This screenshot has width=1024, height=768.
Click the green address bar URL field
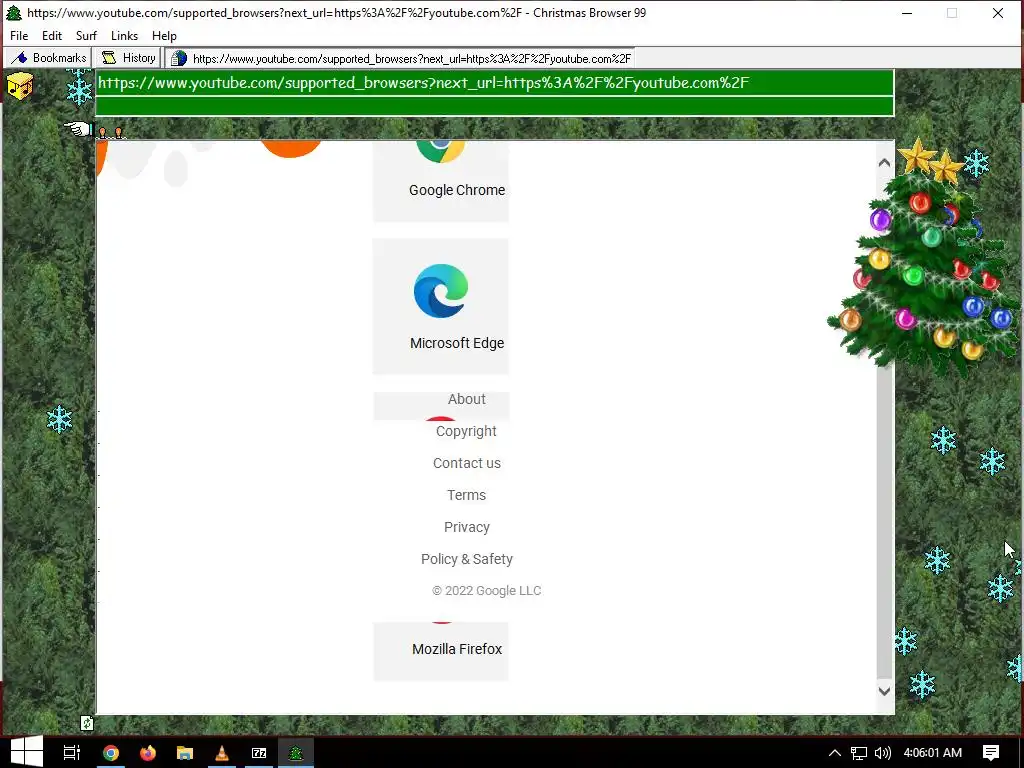tap(494, 83)
